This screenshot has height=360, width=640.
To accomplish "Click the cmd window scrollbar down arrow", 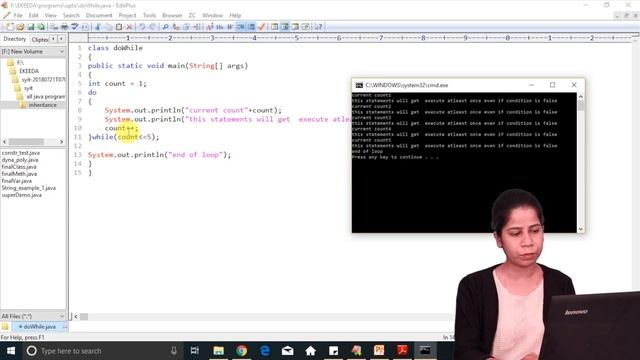I will [580, 229].
